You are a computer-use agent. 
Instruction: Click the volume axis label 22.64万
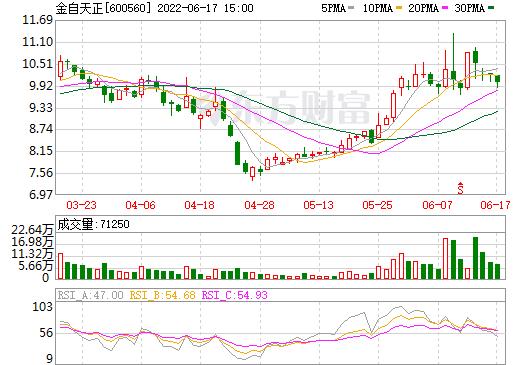coord(32,230)
